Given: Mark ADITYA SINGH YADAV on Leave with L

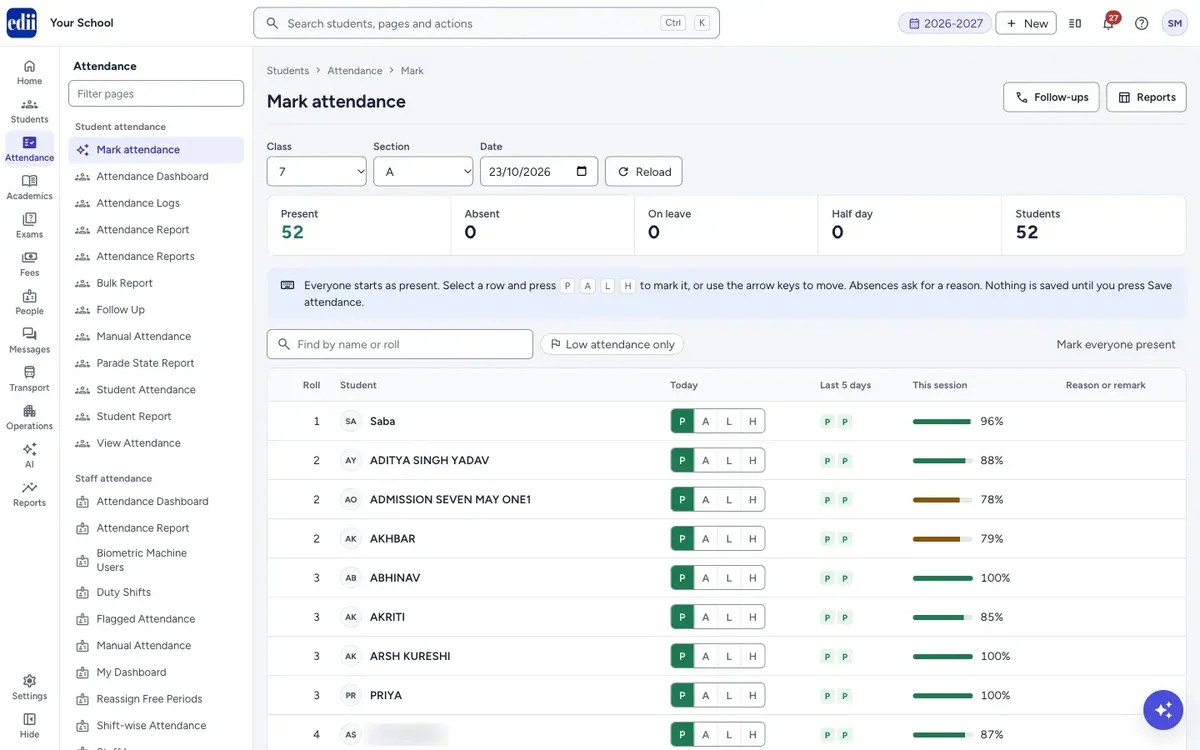Looking at the screenshot, I should (x=729, y=460).
